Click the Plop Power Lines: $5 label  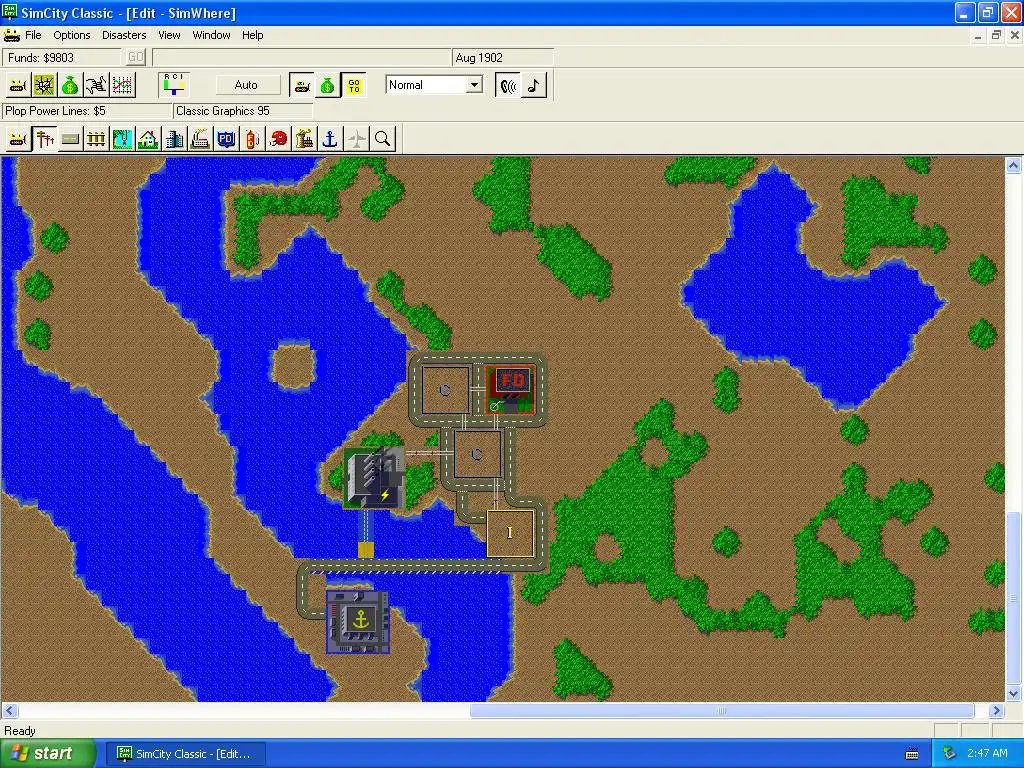coord(88,111)
